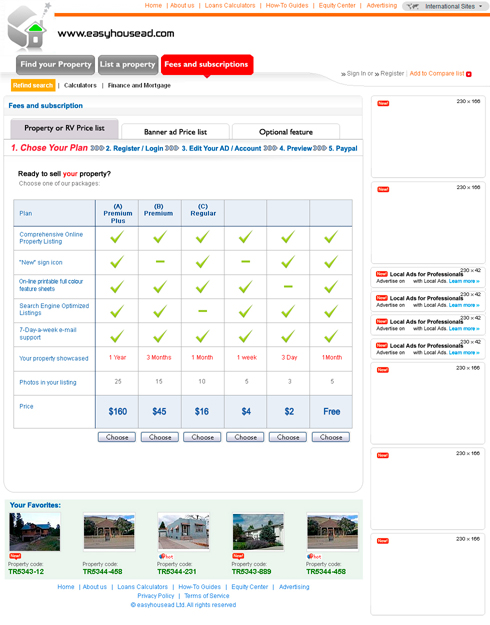This screenshot has height=625, width=490.
Task: Click the Search Engine Optimized Listings row label
Action: [54, 309]
